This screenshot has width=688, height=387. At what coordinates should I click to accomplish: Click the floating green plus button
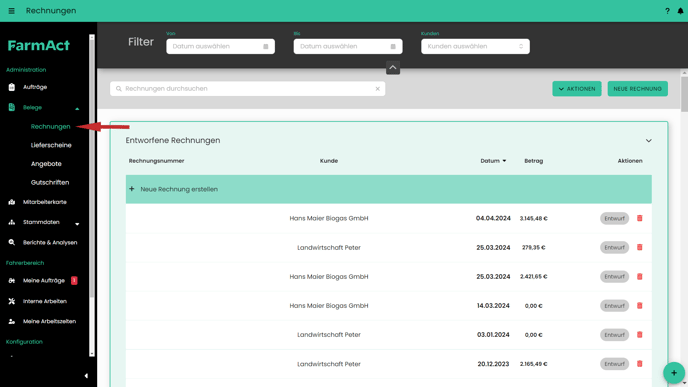[x=674, y=373]
